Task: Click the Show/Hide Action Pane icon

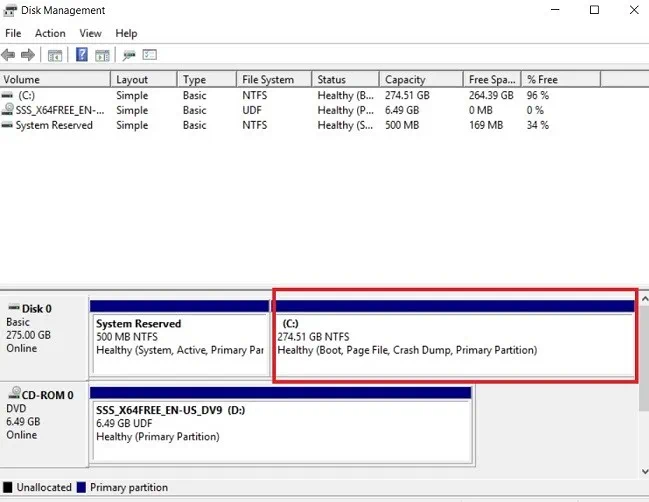Action: pos(104,55)
